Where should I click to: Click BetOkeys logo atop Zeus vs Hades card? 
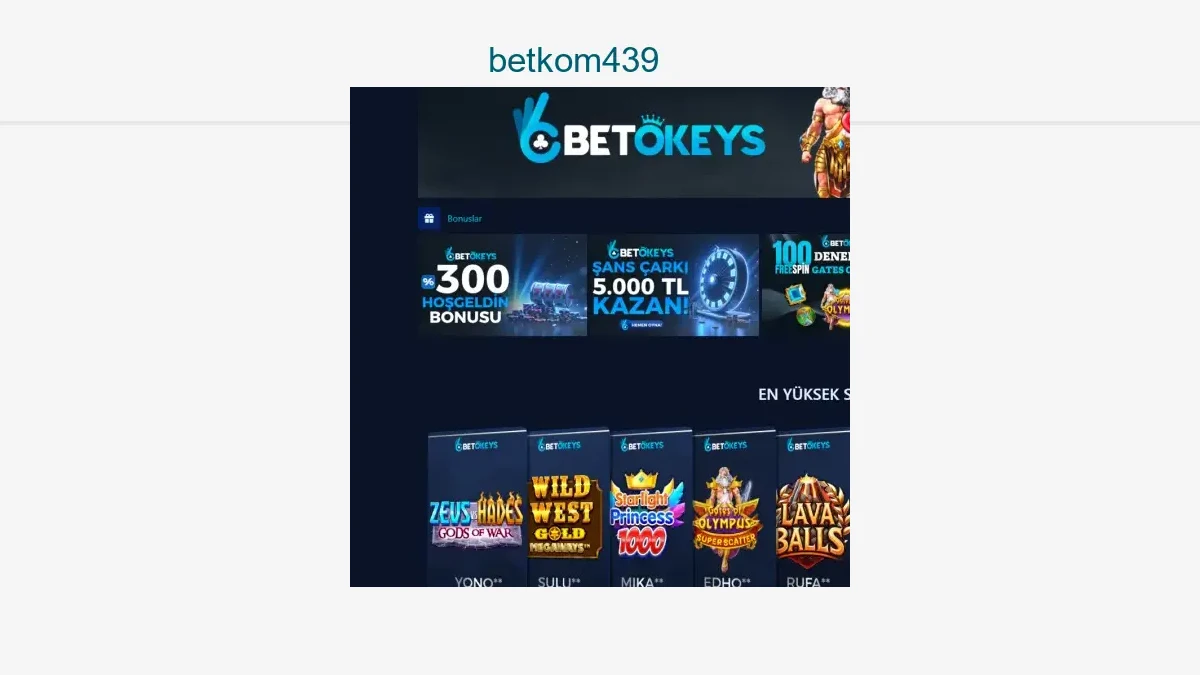point(476,444)
